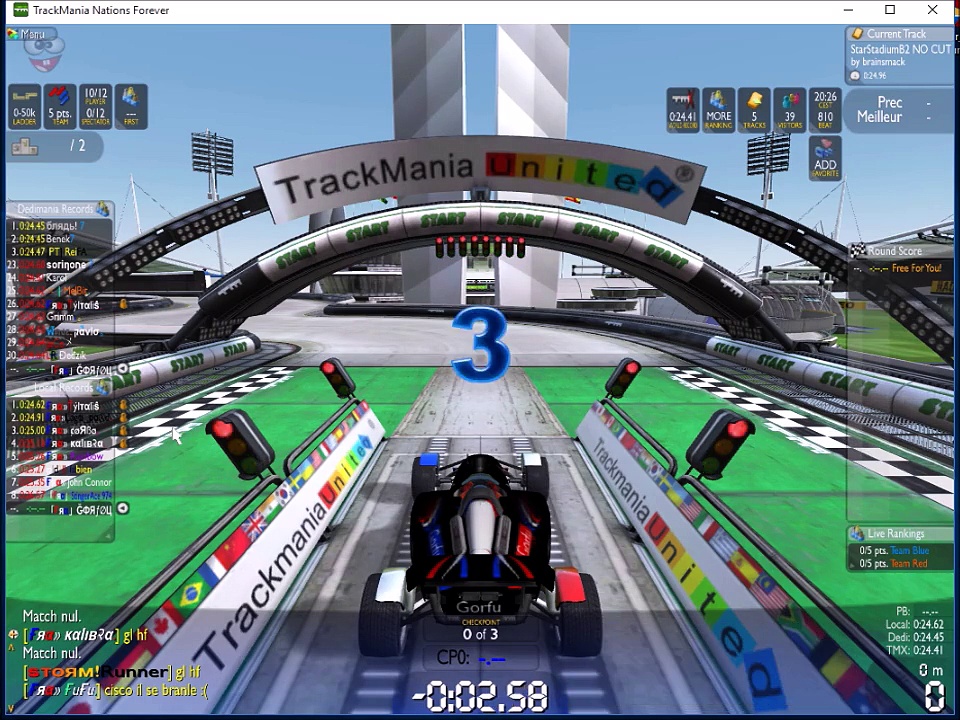Select Dedimania record 1 at 0:24.45
The image size is (960, 720).
coord(60,226)
